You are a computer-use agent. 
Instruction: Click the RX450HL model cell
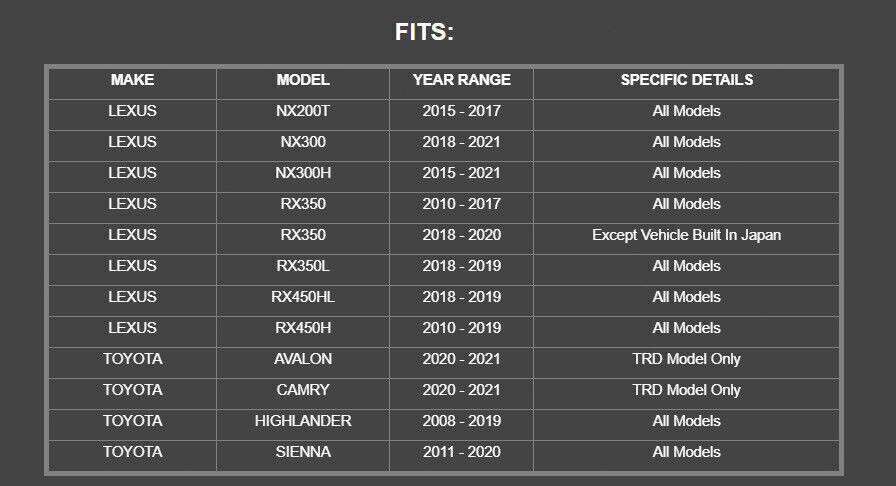pos(302,297)
